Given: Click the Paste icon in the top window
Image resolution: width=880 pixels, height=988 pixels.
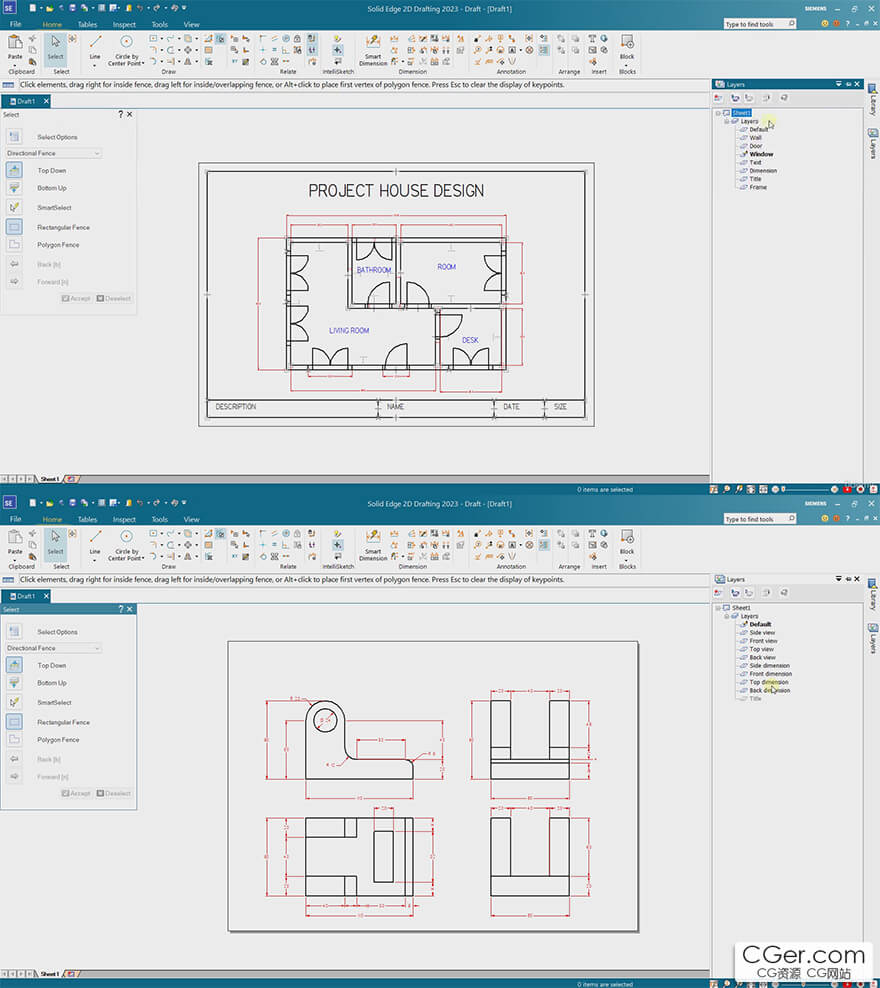Looking at the screenshot, I should click(x=14, y=42).
